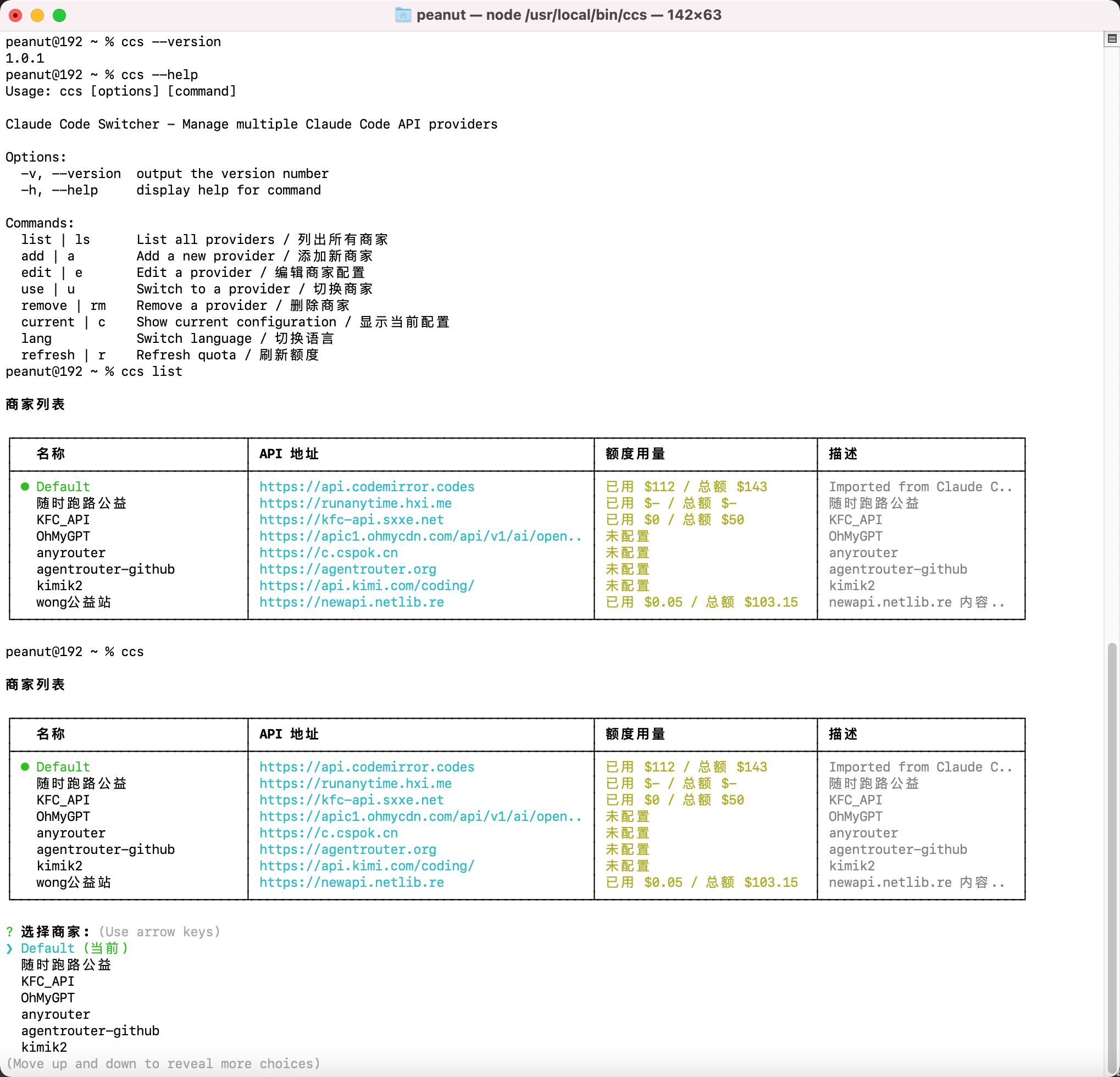This screenshot has height=1077, width=1120.
Task: Click green active dot beside first Default
Action: pyautogui.click(x=25, y=487)
